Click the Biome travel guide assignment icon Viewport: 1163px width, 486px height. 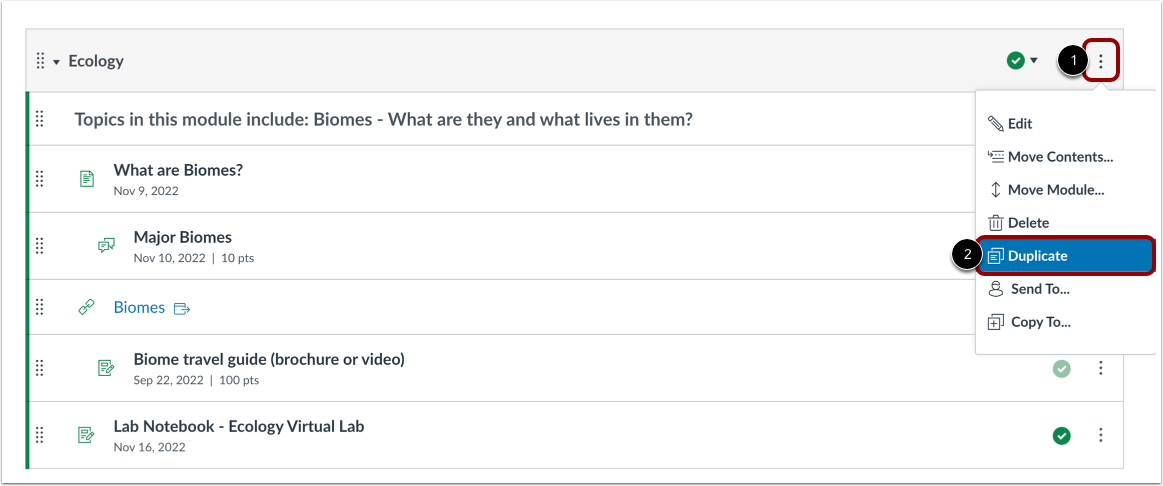(107, 368)
